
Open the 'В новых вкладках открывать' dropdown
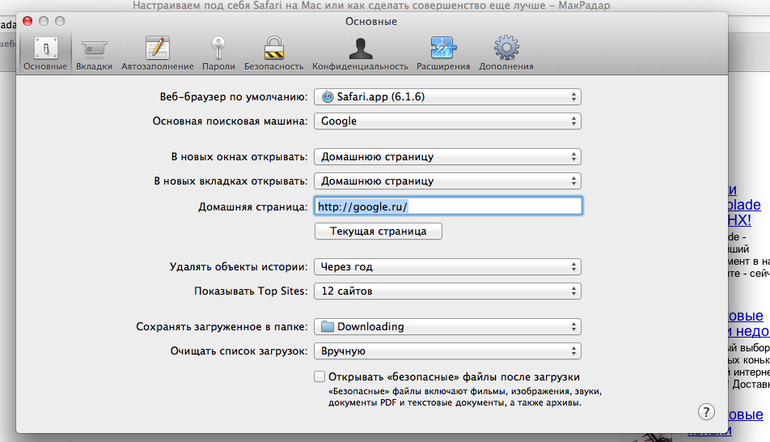click(448, 181)
